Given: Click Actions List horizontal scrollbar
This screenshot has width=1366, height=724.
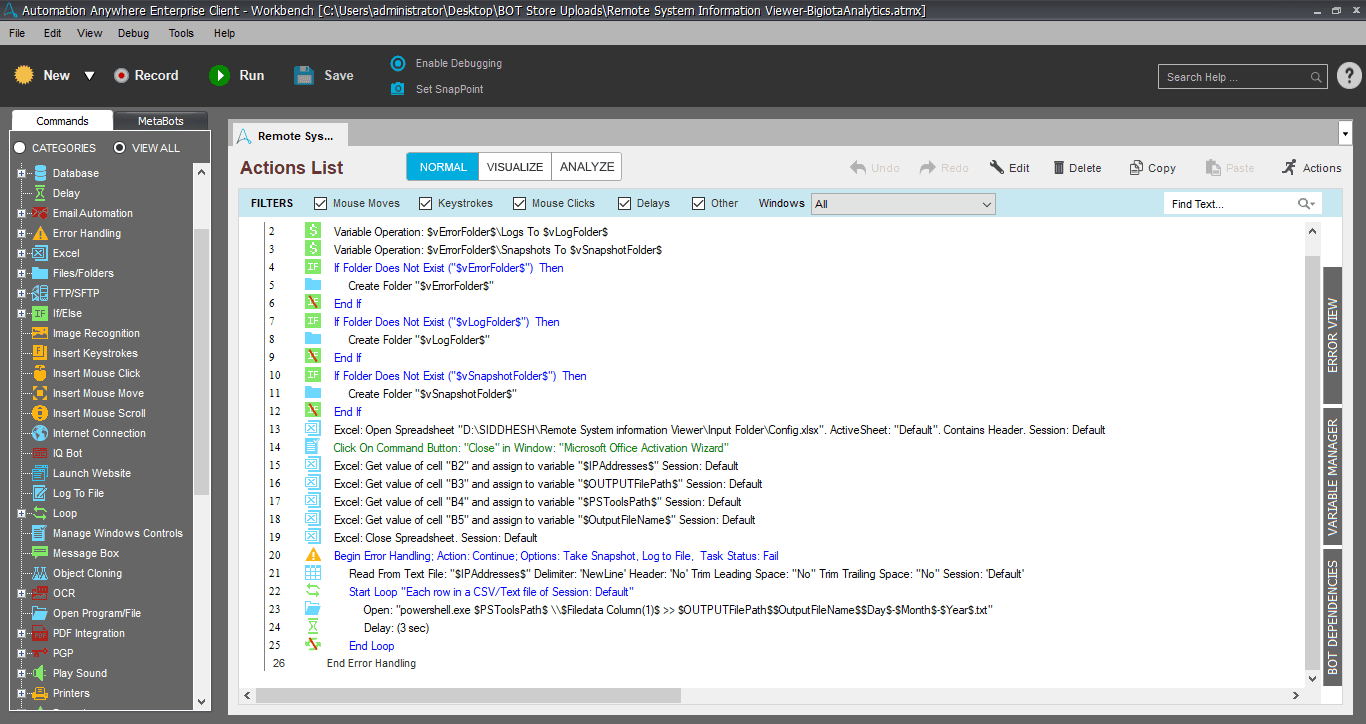Looking at the screenshot, I should pos(468,695).
